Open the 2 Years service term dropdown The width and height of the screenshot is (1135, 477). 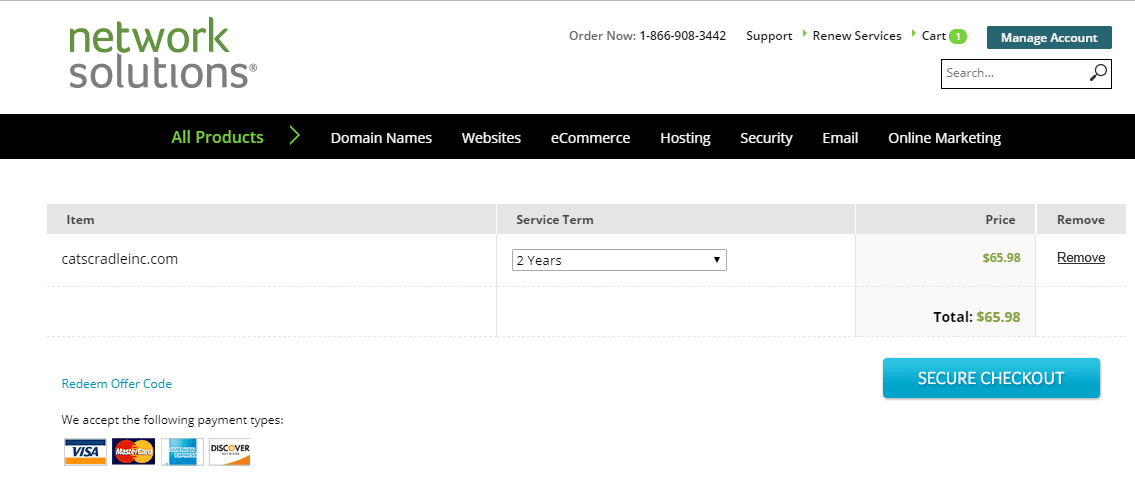(x=619, y=261)
